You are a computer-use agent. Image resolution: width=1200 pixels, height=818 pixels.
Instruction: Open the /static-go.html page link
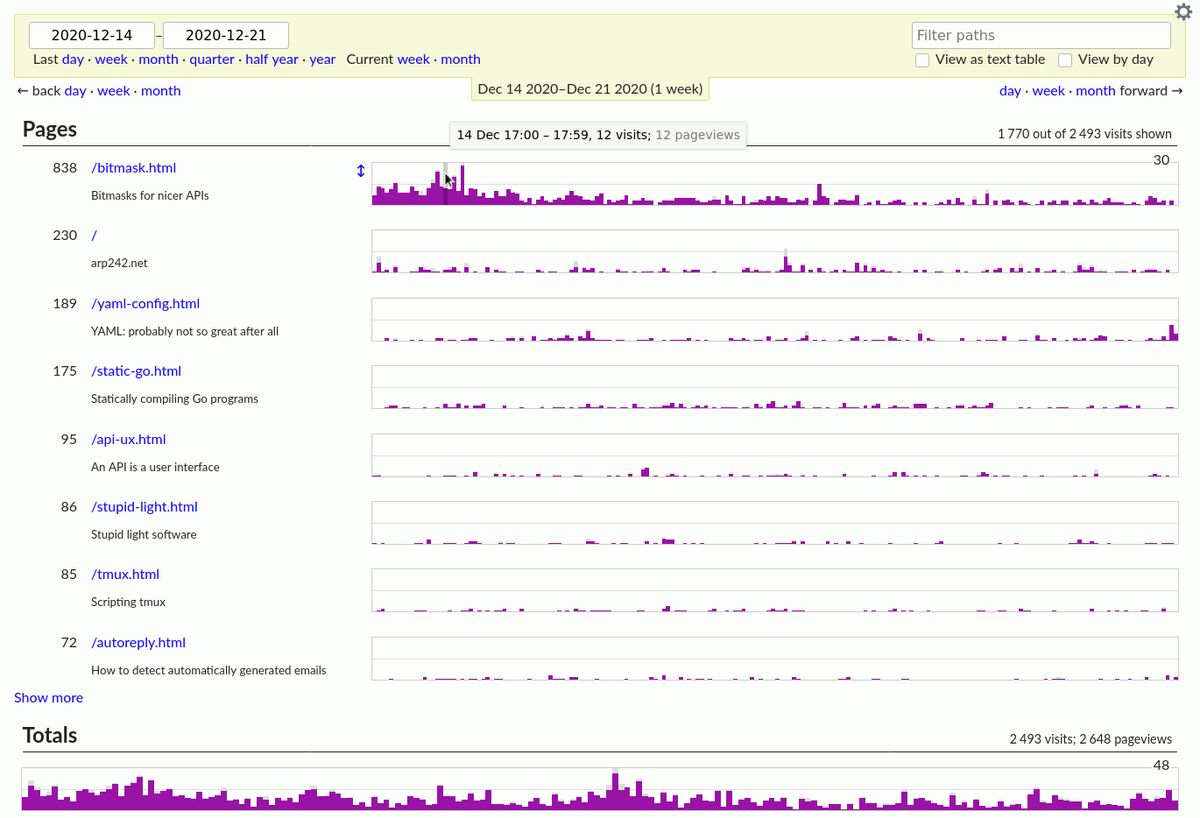pos(136,371)
